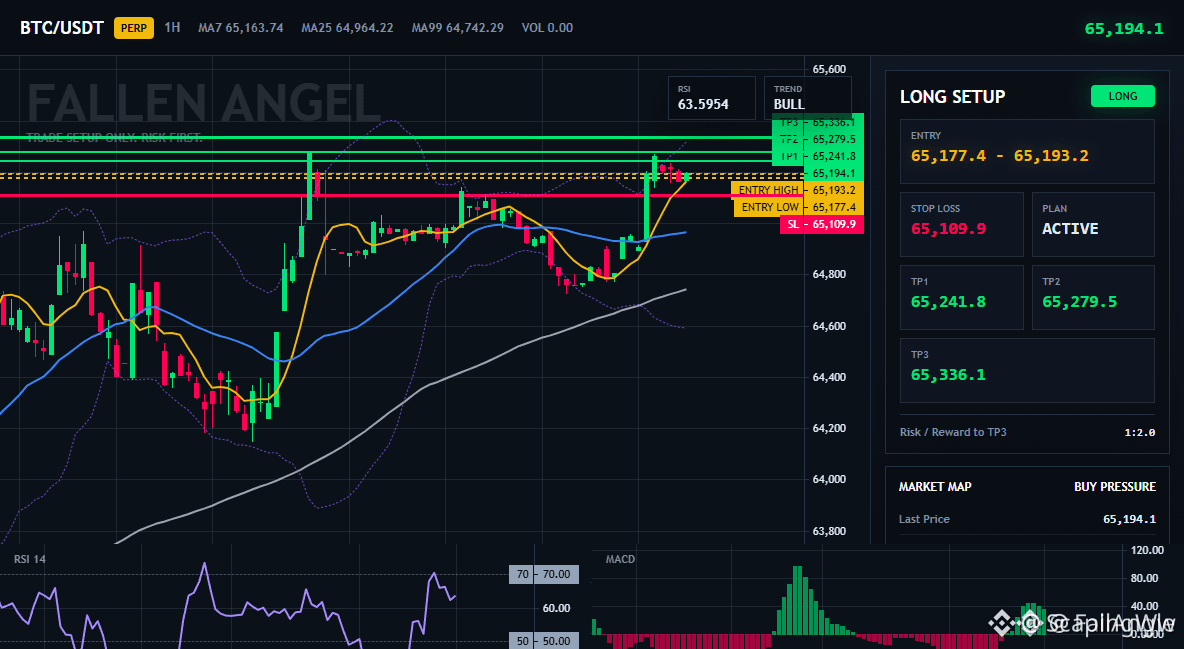
Task: Click the Binance logo watermark icon
Action: (x=1002, y=623)
